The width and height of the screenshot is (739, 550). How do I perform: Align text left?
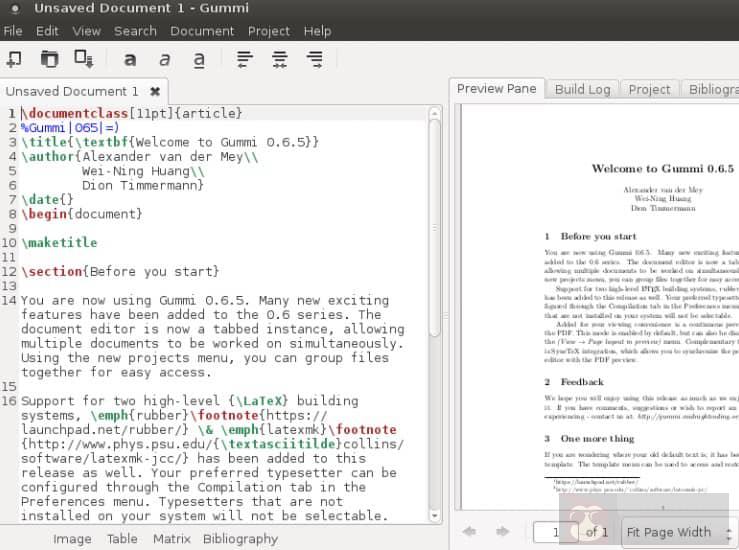click(x=245, y=59)
